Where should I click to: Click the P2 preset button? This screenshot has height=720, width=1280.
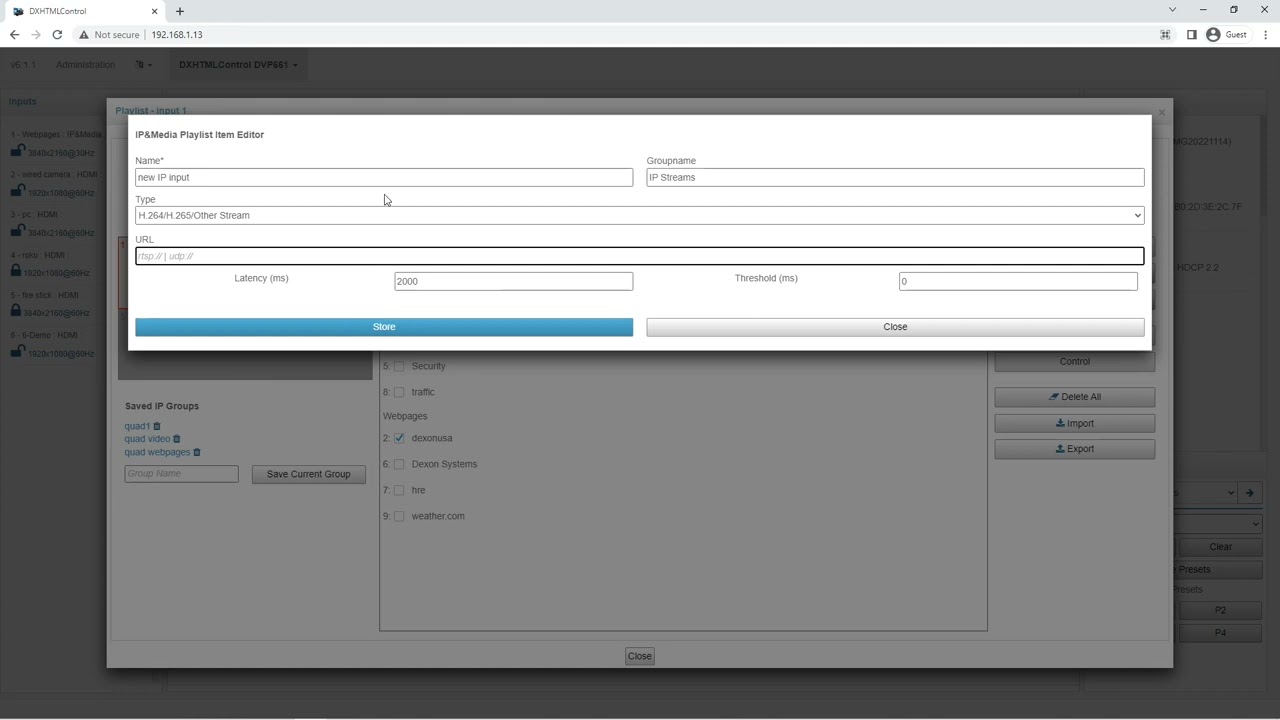1220,610
